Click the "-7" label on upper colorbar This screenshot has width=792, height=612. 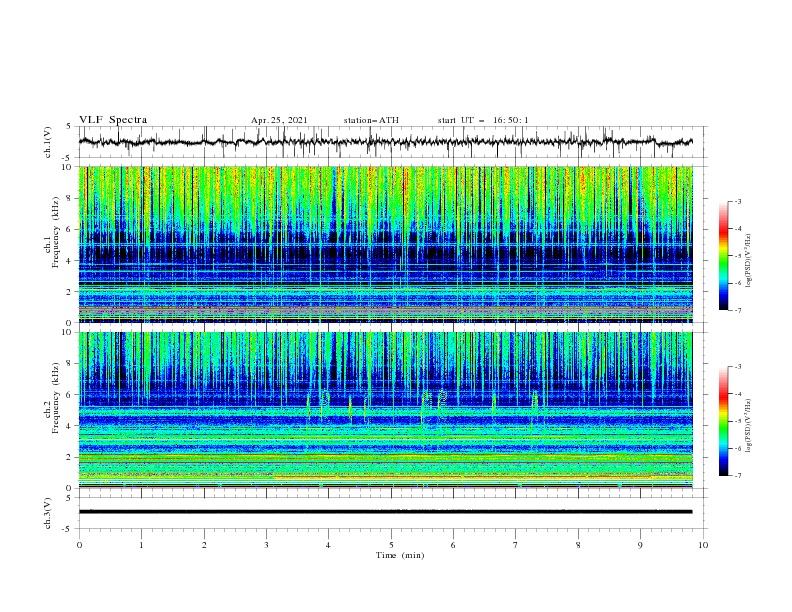pos(738,310)
